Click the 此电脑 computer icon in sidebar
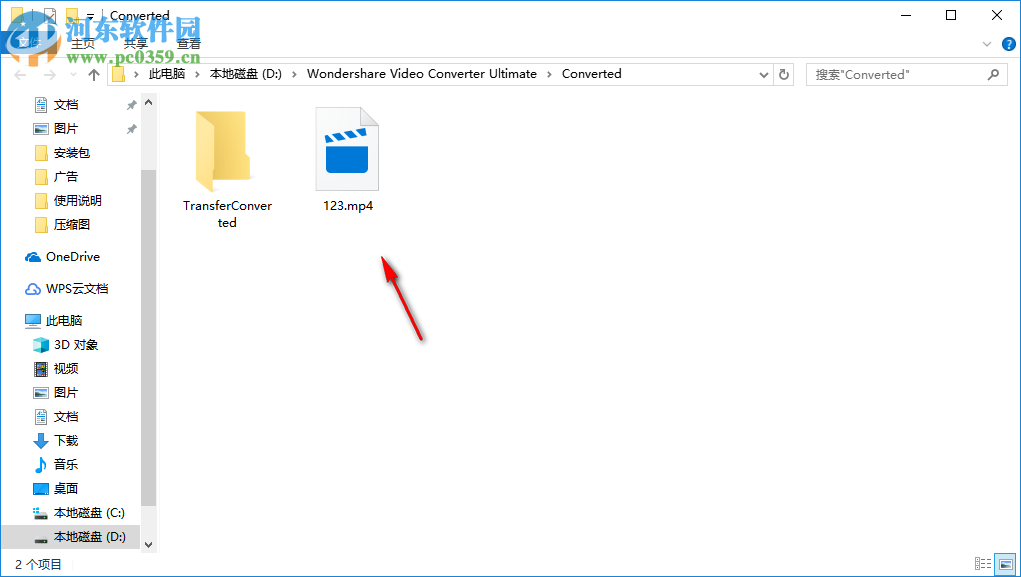The width and height of the screenshot is (1021, 577). pos(33,320)
